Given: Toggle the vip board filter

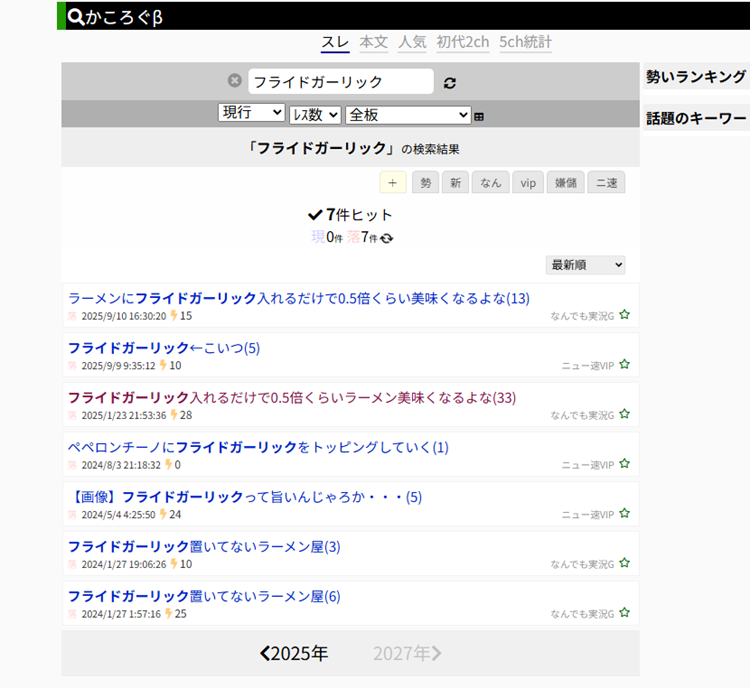Looking at the screenshot, I should [x=528, y=183].
